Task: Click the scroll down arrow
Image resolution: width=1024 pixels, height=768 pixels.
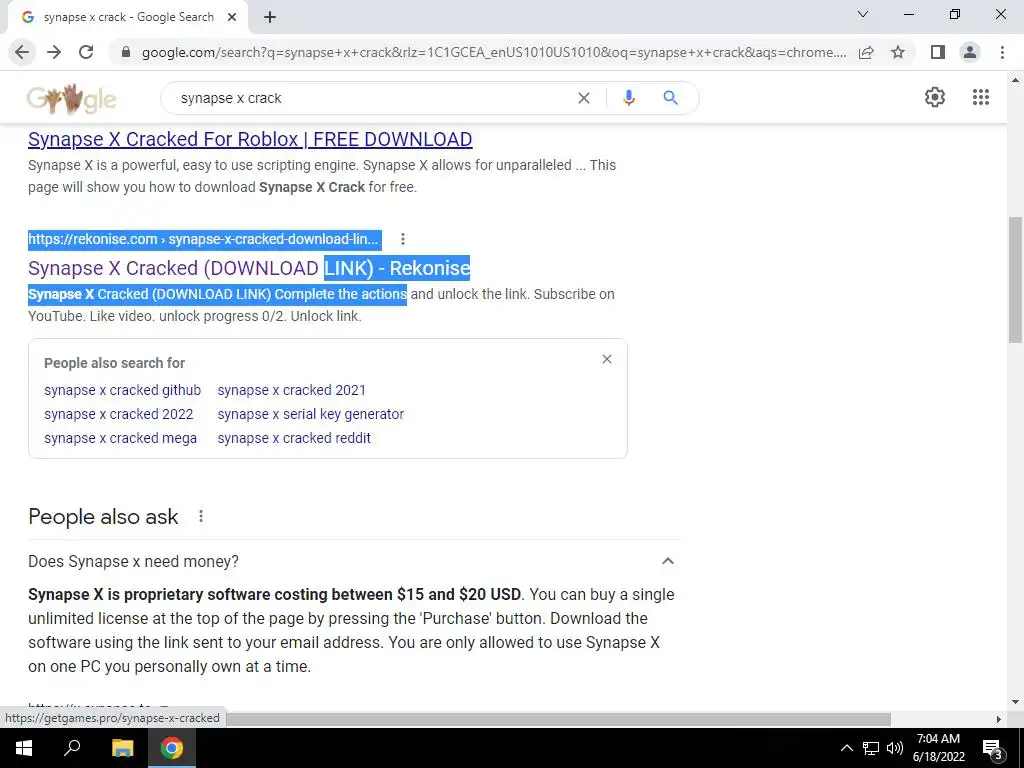Action: 1015,703
